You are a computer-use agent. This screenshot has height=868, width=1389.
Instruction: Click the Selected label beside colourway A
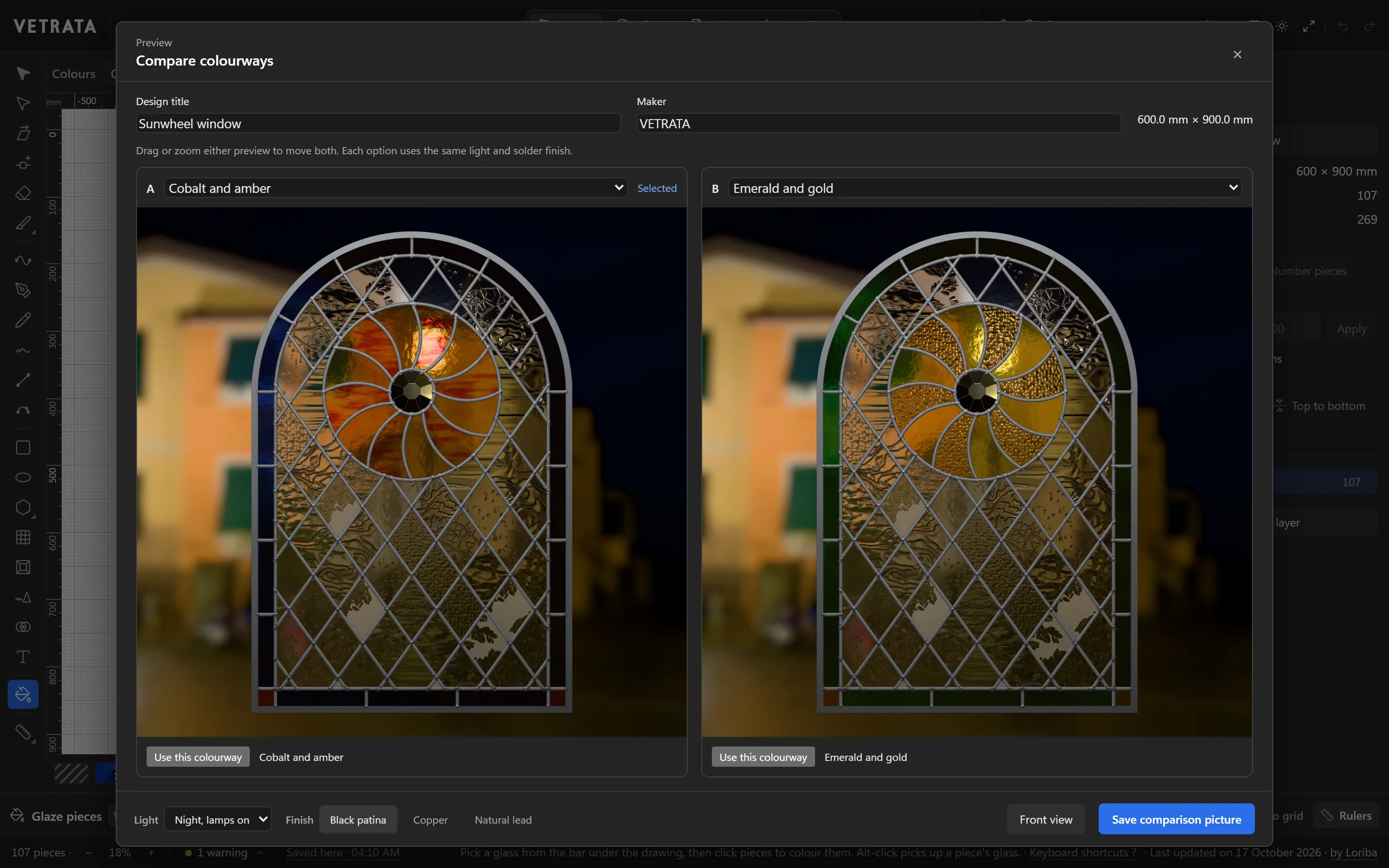click(656, 188)
